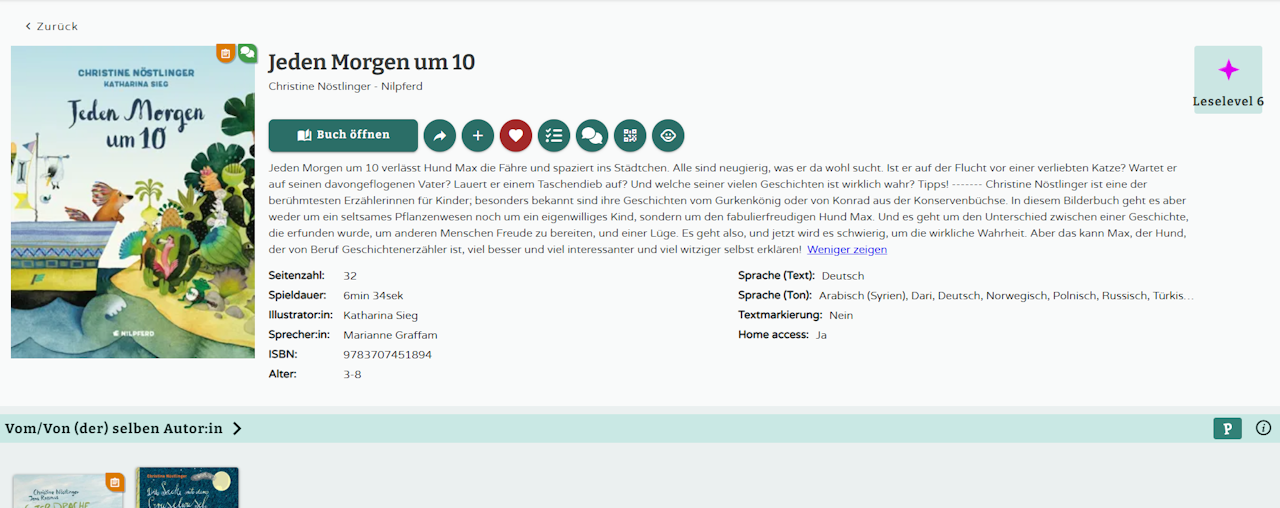Click the share arrow icon
The width and height of the screenshot is (1280, 508).
[440, 135]
